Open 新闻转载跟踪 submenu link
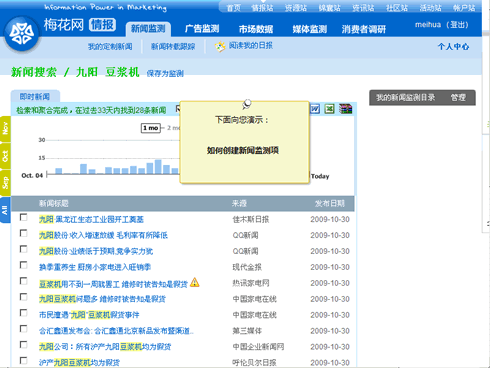490x368 pixels. pos(173,47)
